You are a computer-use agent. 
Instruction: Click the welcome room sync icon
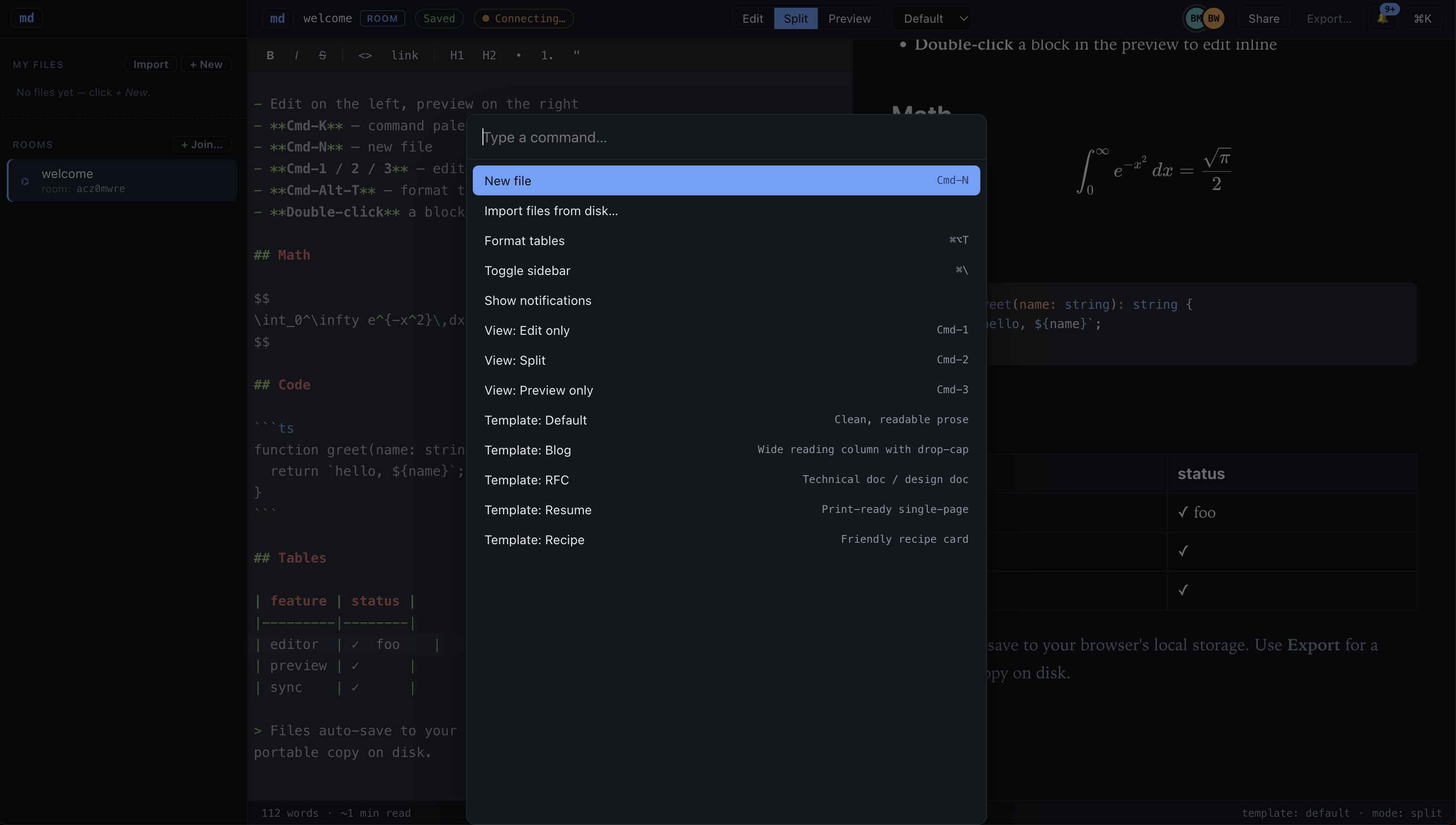[x=25, y=181]
